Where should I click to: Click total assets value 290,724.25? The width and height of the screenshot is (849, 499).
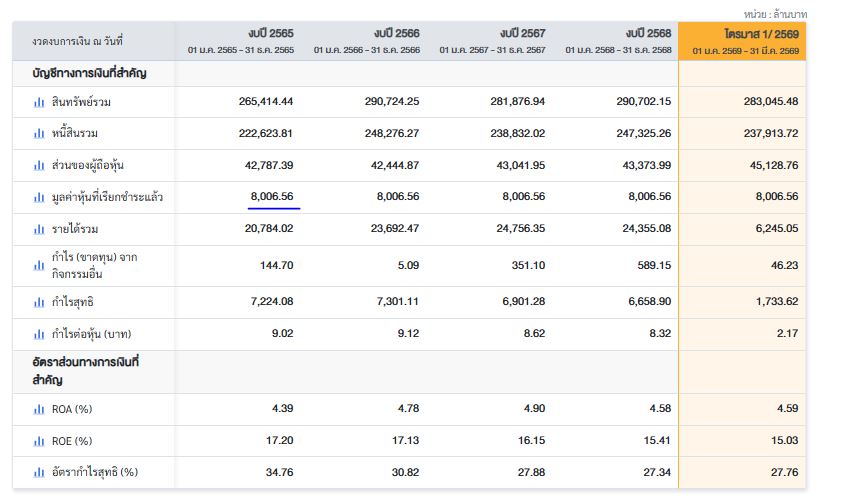pyautogui.click(x=392, y=101)
